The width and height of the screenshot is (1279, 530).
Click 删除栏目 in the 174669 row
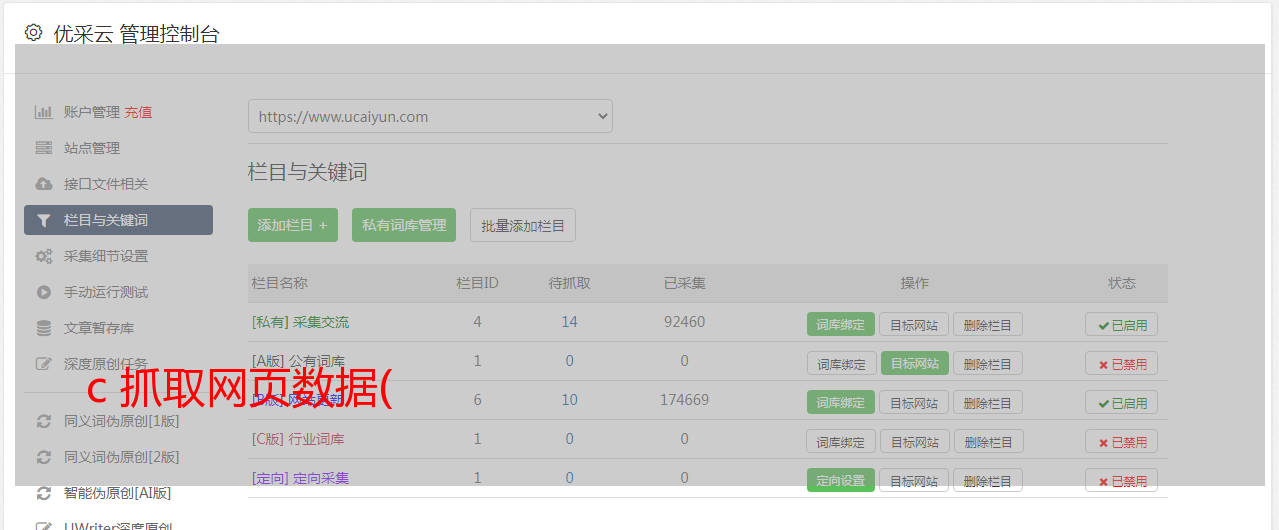987,402
